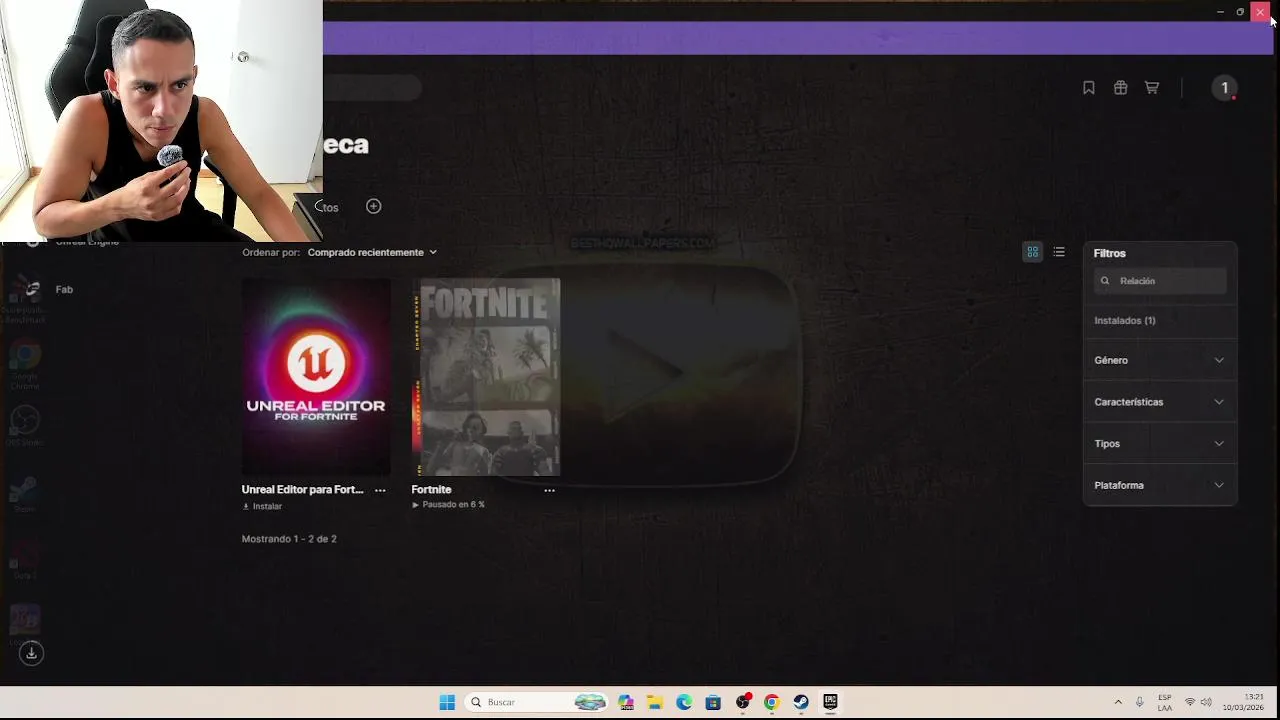1280x720 pixels.
Task: Click the Mostrando 1 - 2 de 2 text
Action: tap(289, 539)
